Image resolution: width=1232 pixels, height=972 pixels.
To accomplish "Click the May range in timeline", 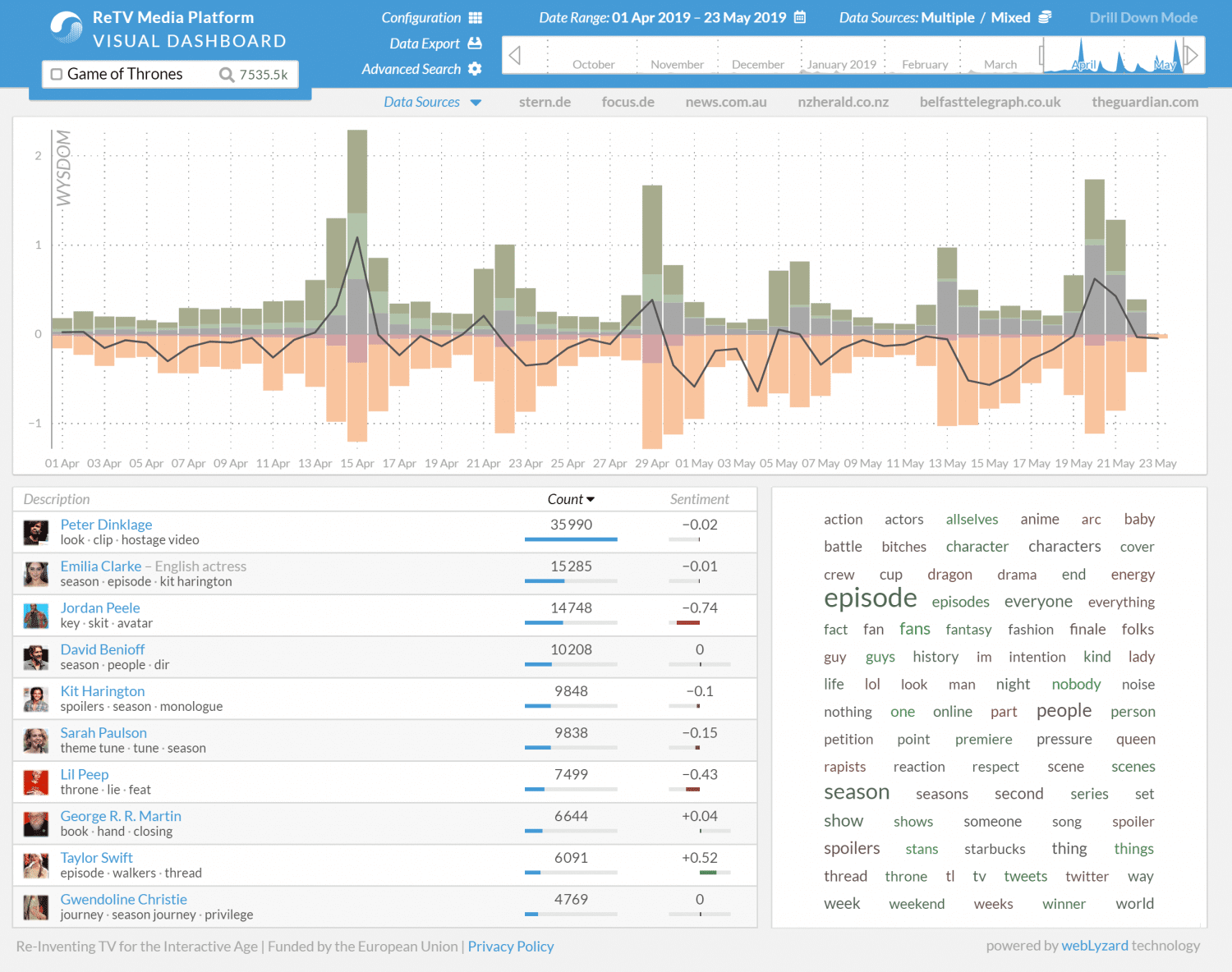I will point(1165,65).
